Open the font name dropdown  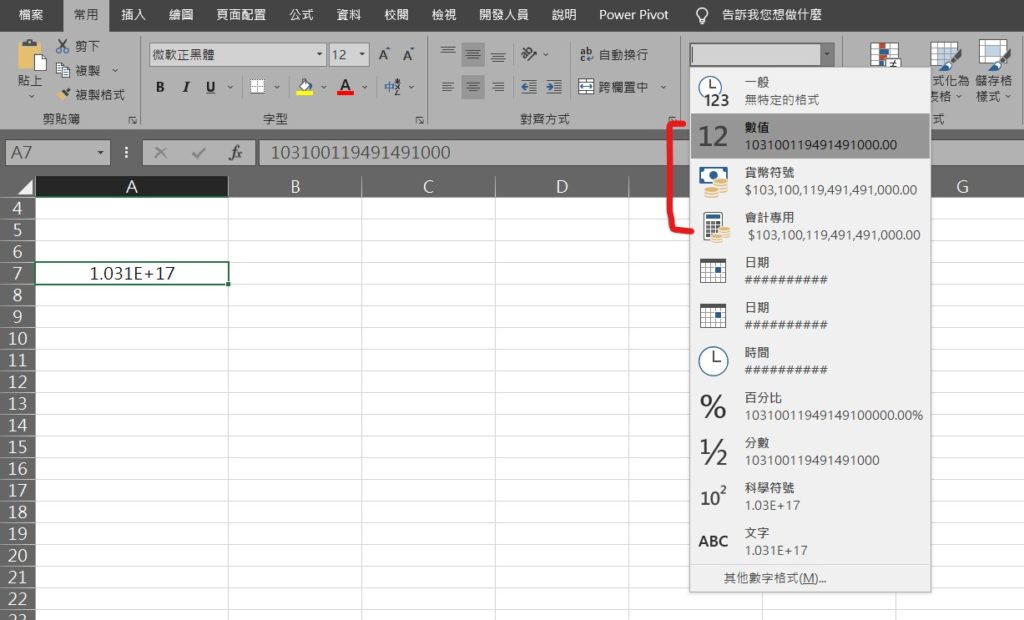coord(318,54)
